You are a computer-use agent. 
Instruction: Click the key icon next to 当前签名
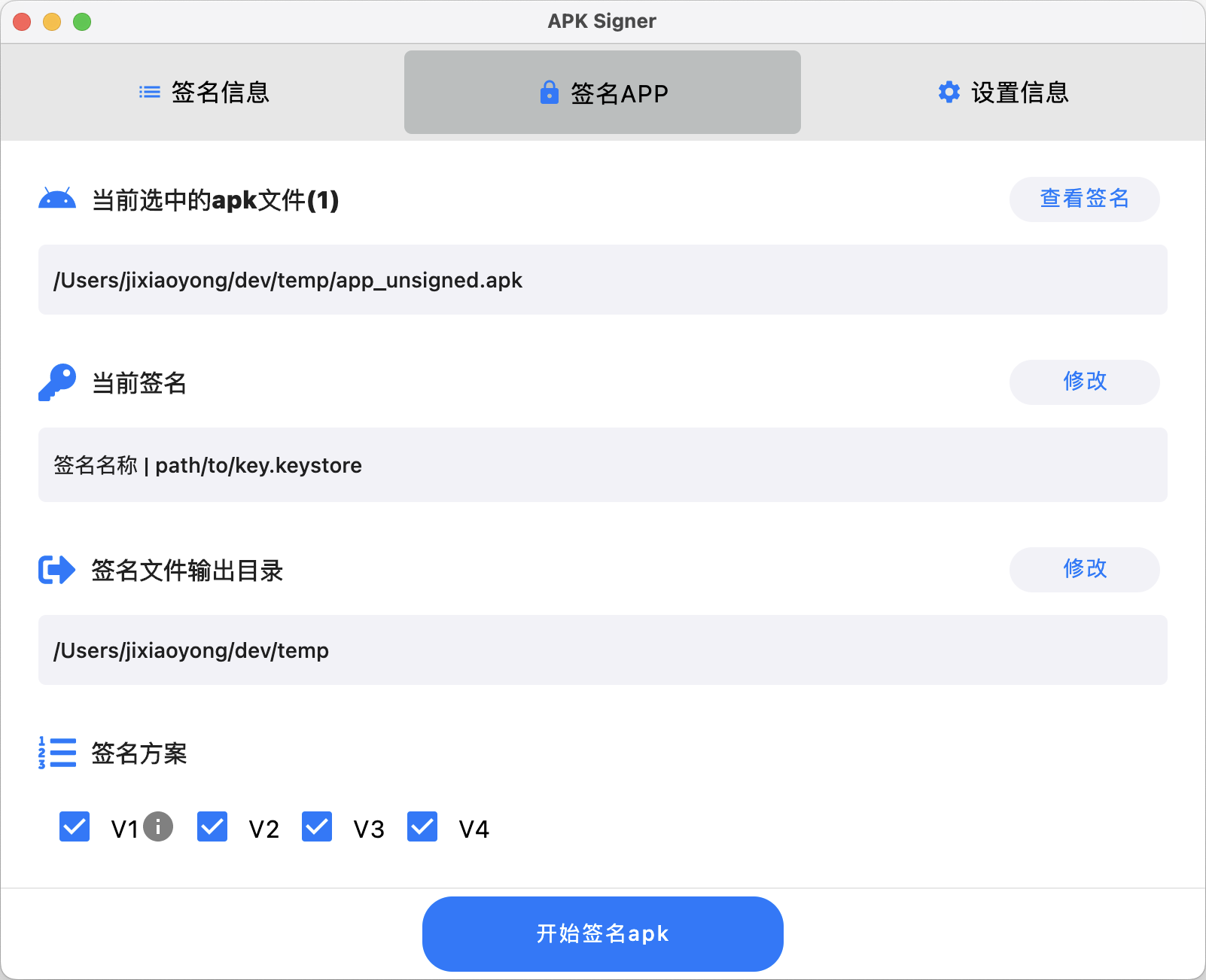click(57, 382)
